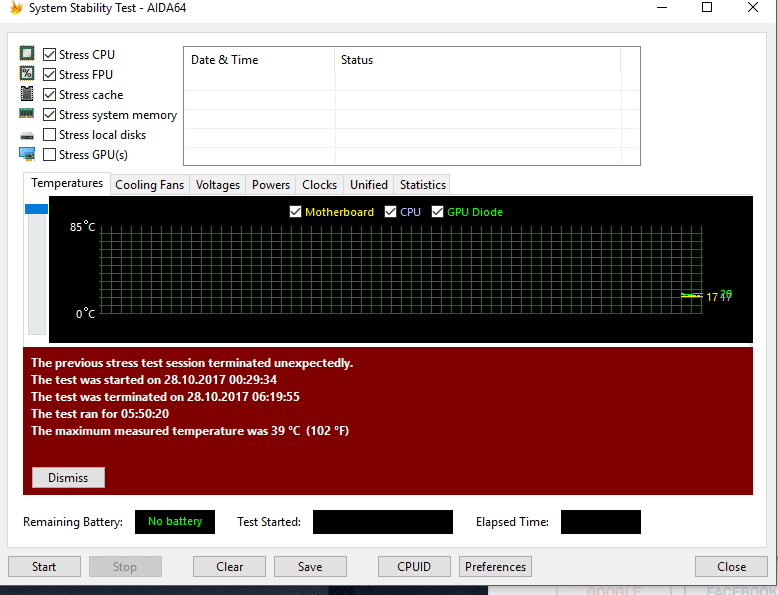The image size is (778, 595).
Task: Click the temperature graph grid area
Action: [x=401, y=270]
